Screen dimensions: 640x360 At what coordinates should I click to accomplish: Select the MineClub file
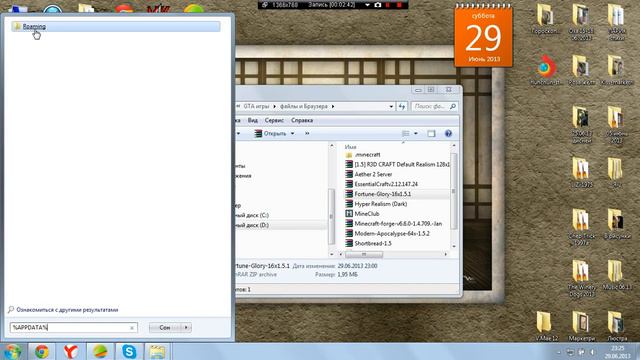[362, 213]
